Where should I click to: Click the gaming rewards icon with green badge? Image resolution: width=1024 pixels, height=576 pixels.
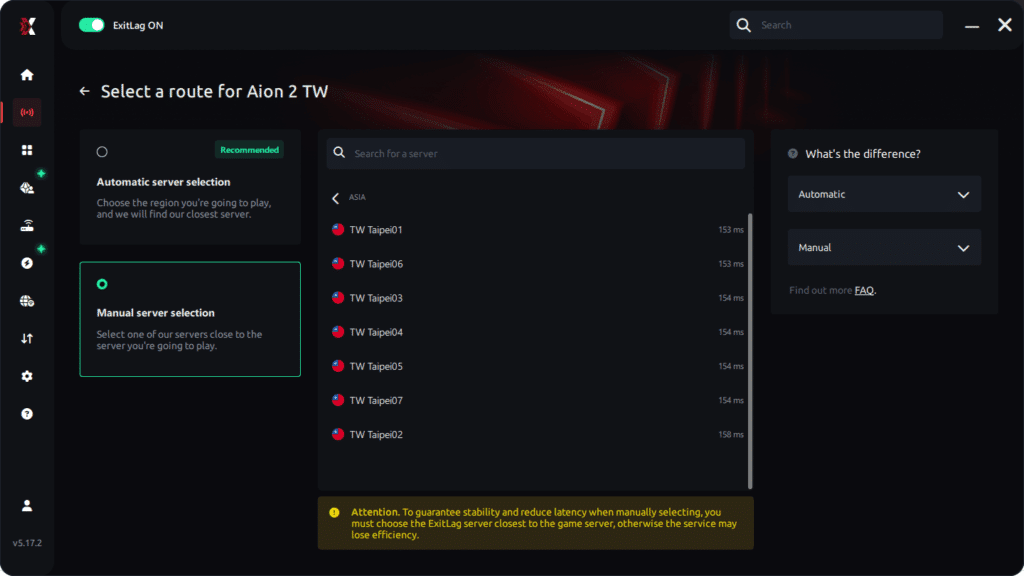[26, 186]
